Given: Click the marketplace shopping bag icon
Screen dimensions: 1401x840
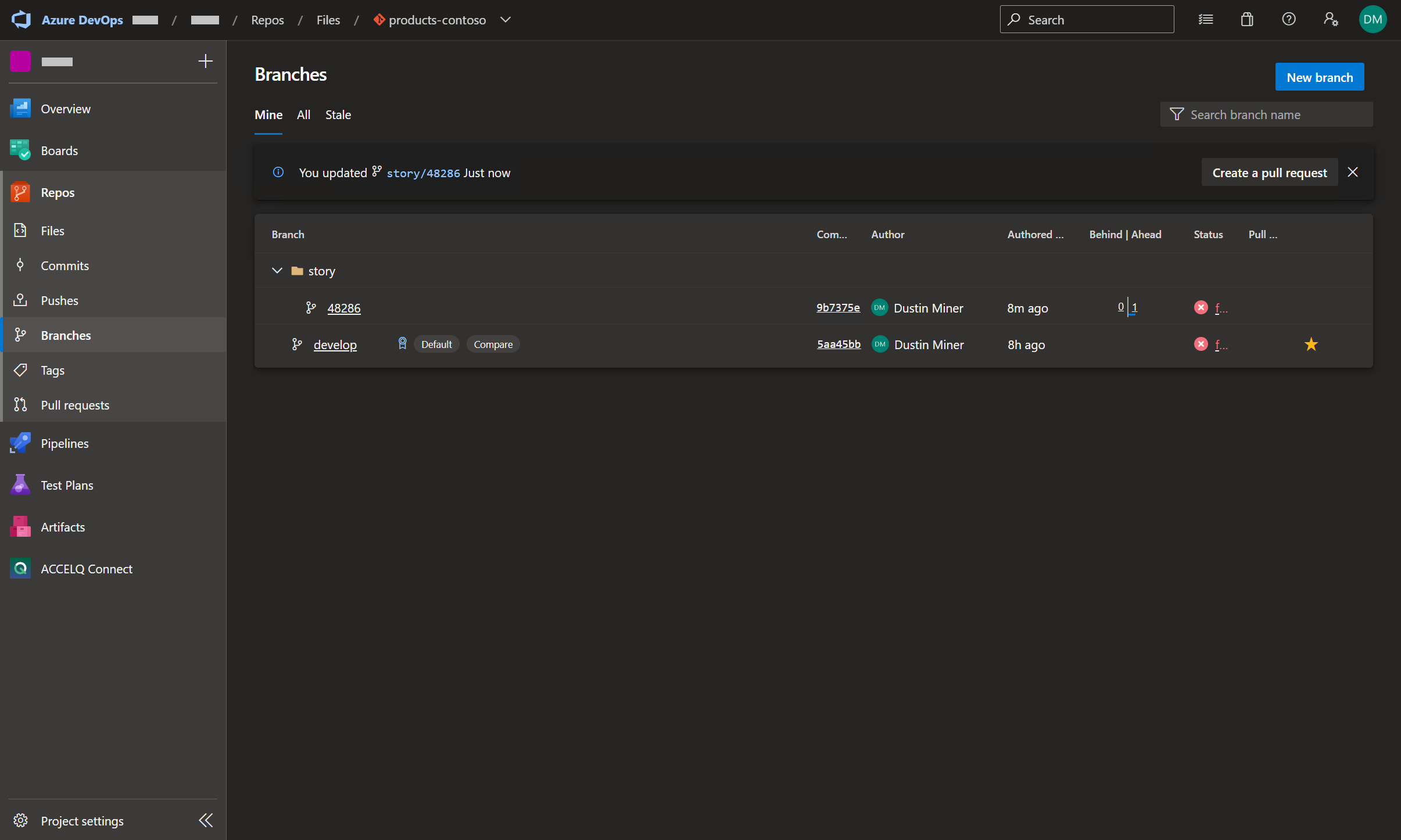Looking at the screenshot, I should click(x=1247, y=20).
